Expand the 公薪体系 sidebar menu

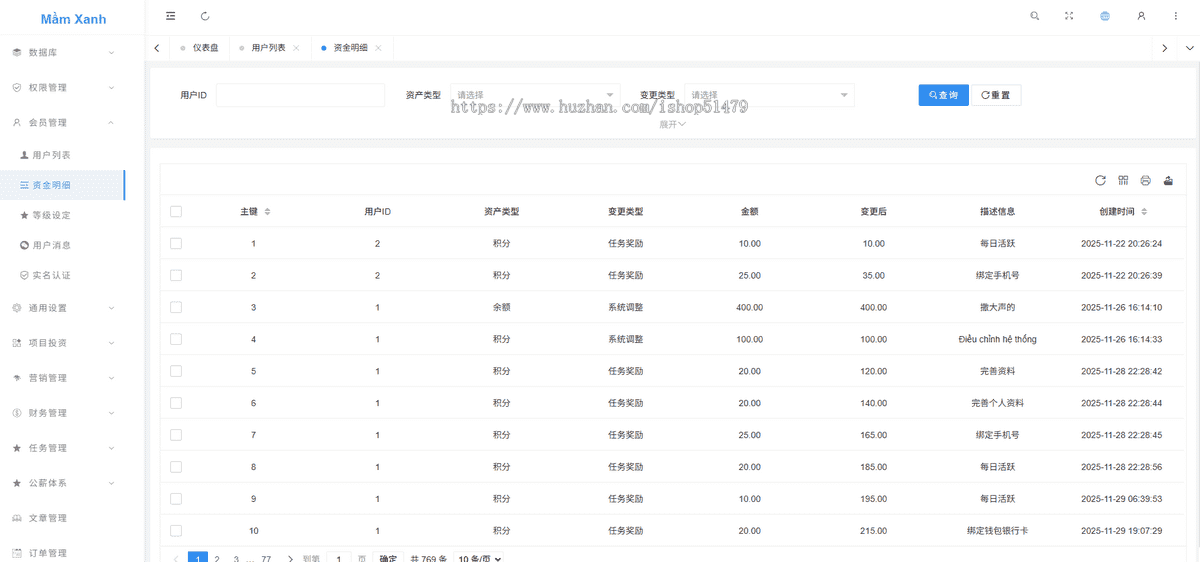[x=62, y=483]
